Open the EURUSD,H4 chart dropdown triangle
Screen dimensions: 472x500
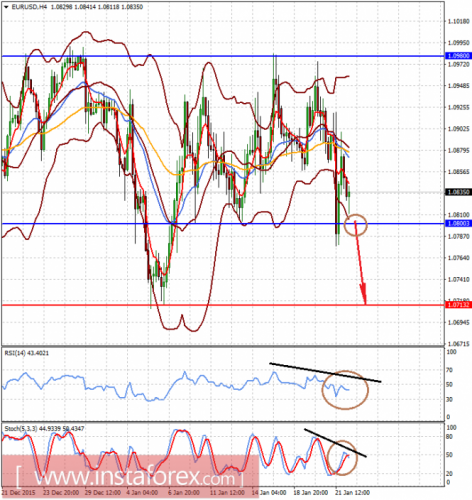[x=6, y=7]
